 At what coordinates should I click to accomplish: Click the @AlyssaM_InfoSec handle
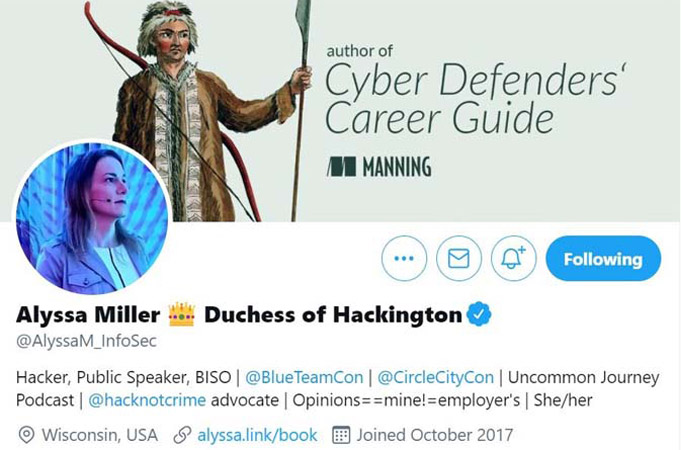tap(86, 341)
